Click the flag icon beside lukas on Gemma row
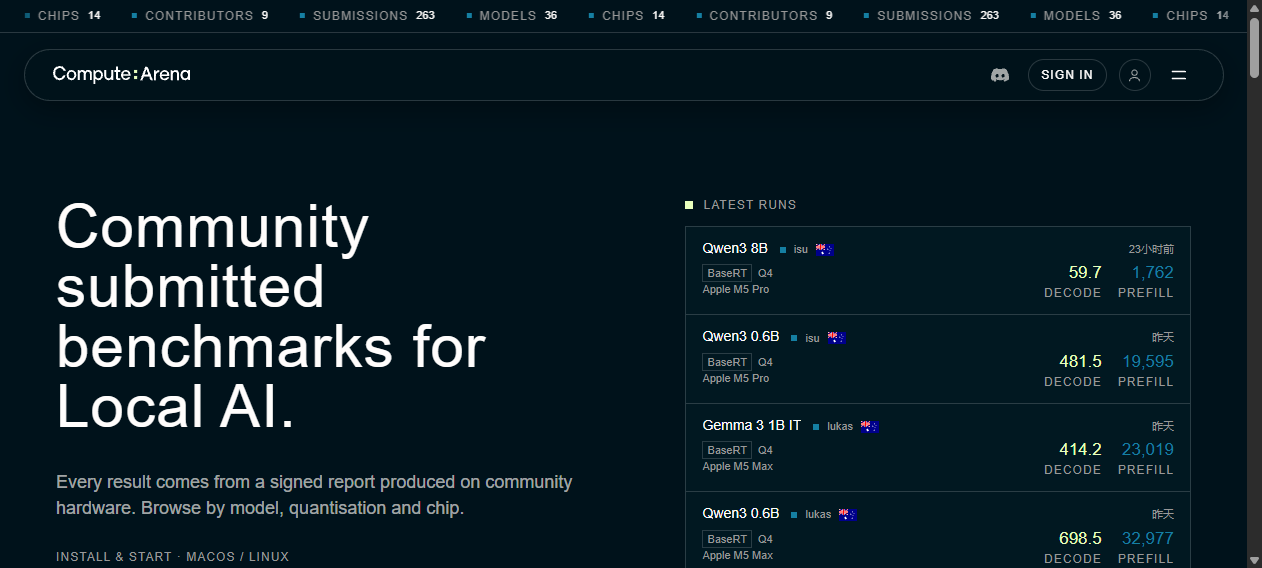Screen dimensions: 1262x568 click(870, 426)
